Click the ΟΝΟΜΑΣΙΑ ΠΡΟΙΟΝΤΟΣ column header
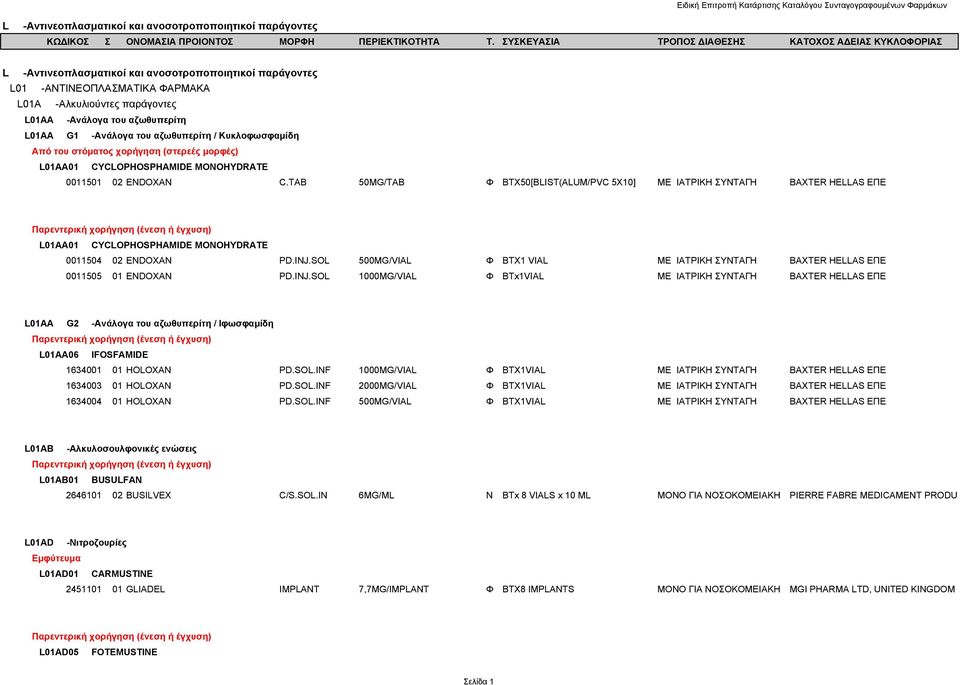Screen dimensions: 960x685 click(x=179, y=42)
